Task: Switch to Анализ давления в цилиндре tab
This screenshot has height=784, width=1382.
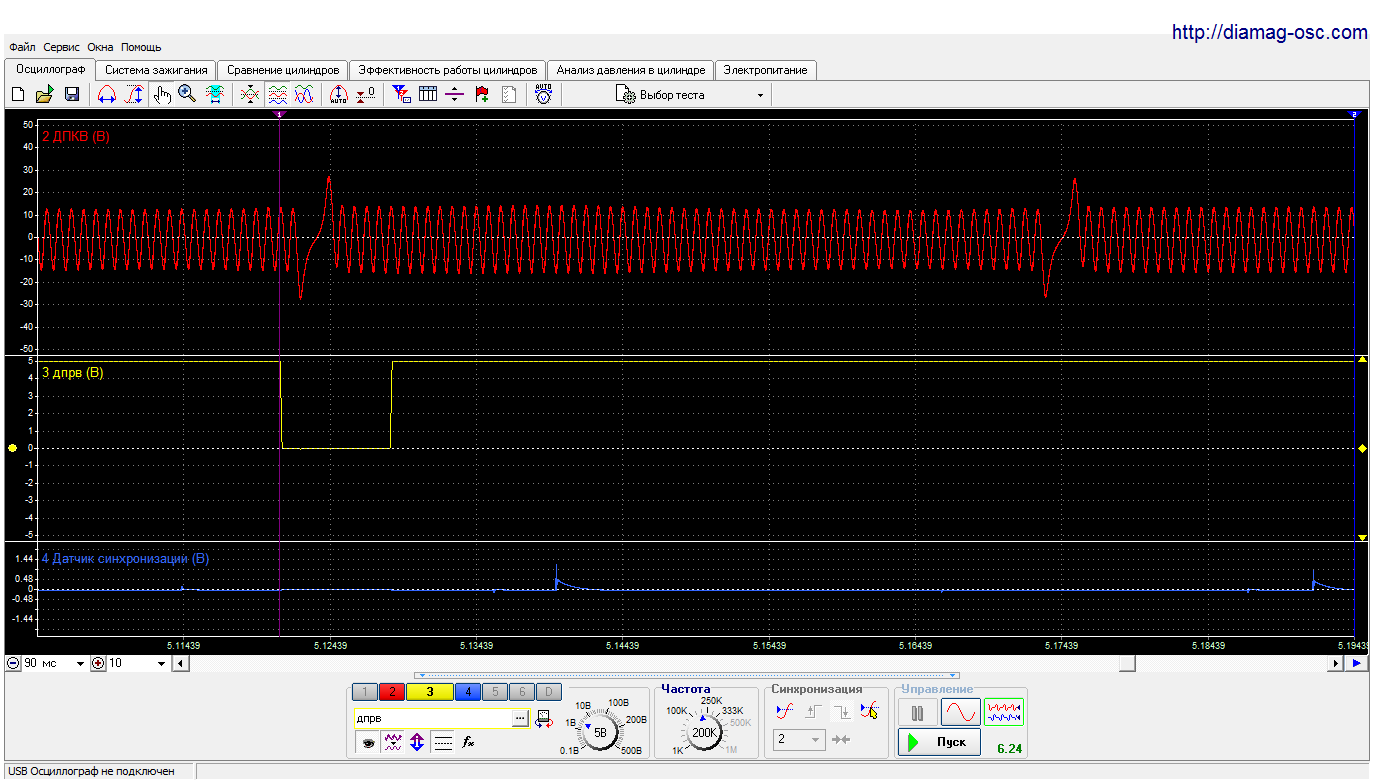Action: coord(631,70)
